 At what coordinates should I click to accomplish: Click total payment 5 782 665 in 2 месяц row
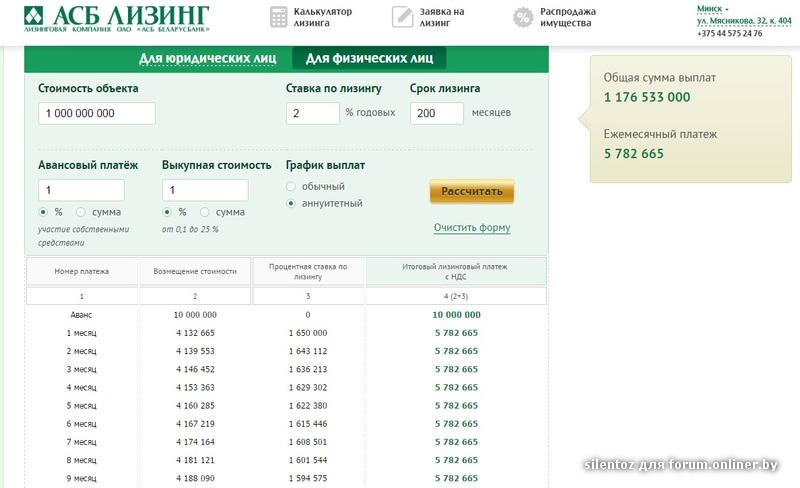point(457,351)
